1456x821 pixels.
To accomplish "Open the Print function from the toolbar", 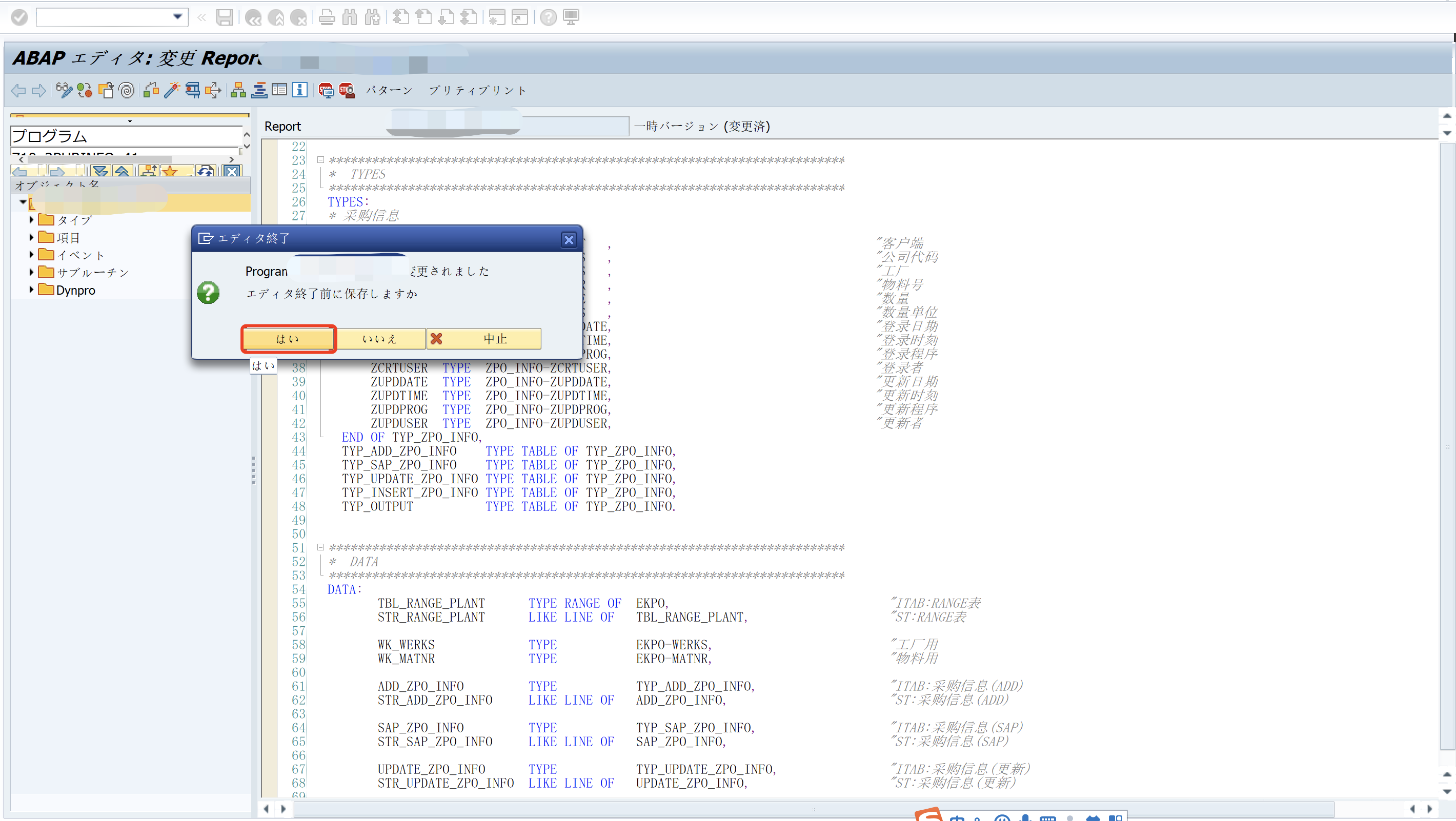I will [327, 17].
